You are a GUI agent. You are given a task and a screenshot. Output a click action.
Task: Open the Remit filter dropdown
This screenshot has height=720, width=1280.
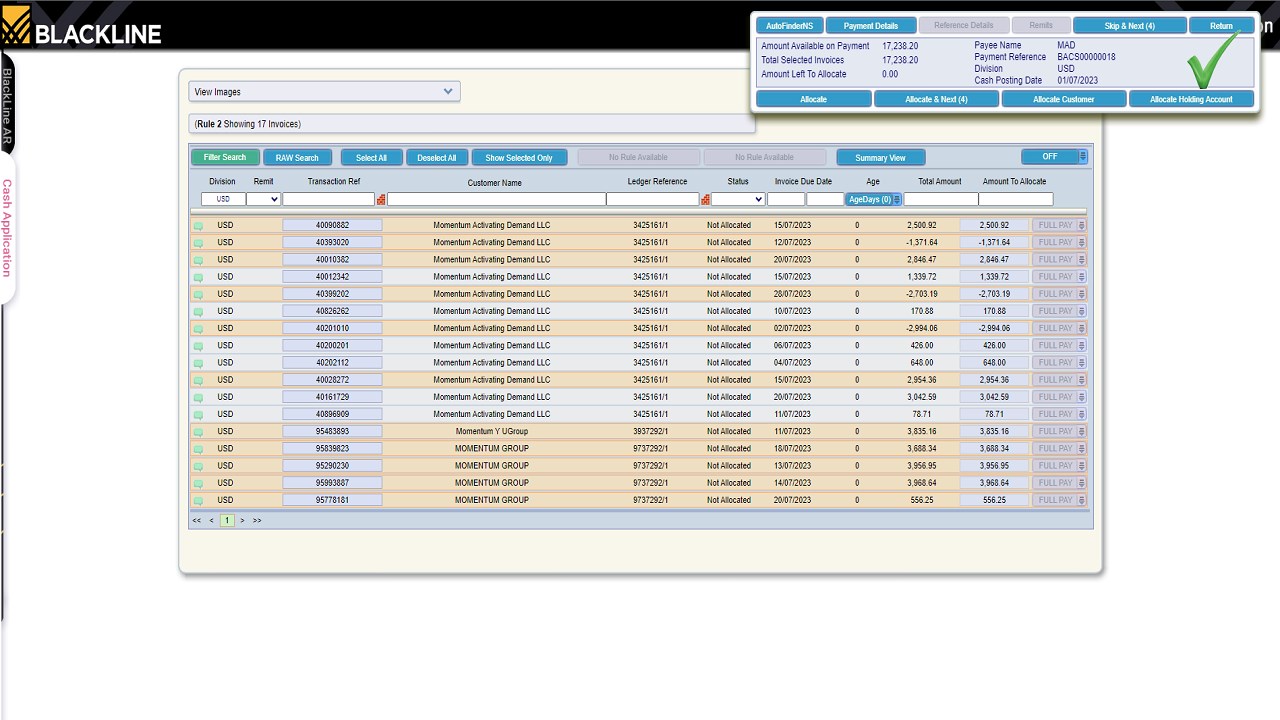[263, 199]
